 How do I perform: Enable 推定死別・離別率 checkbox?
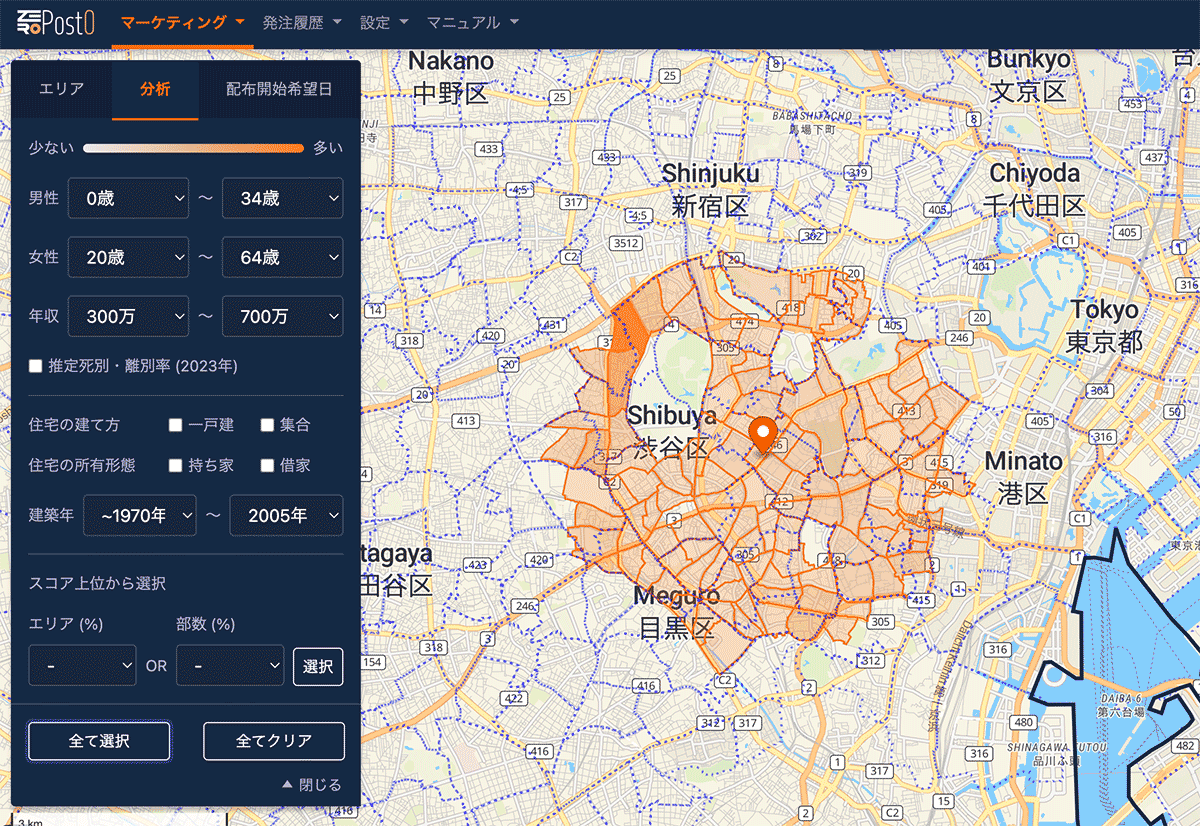point(36,366)
